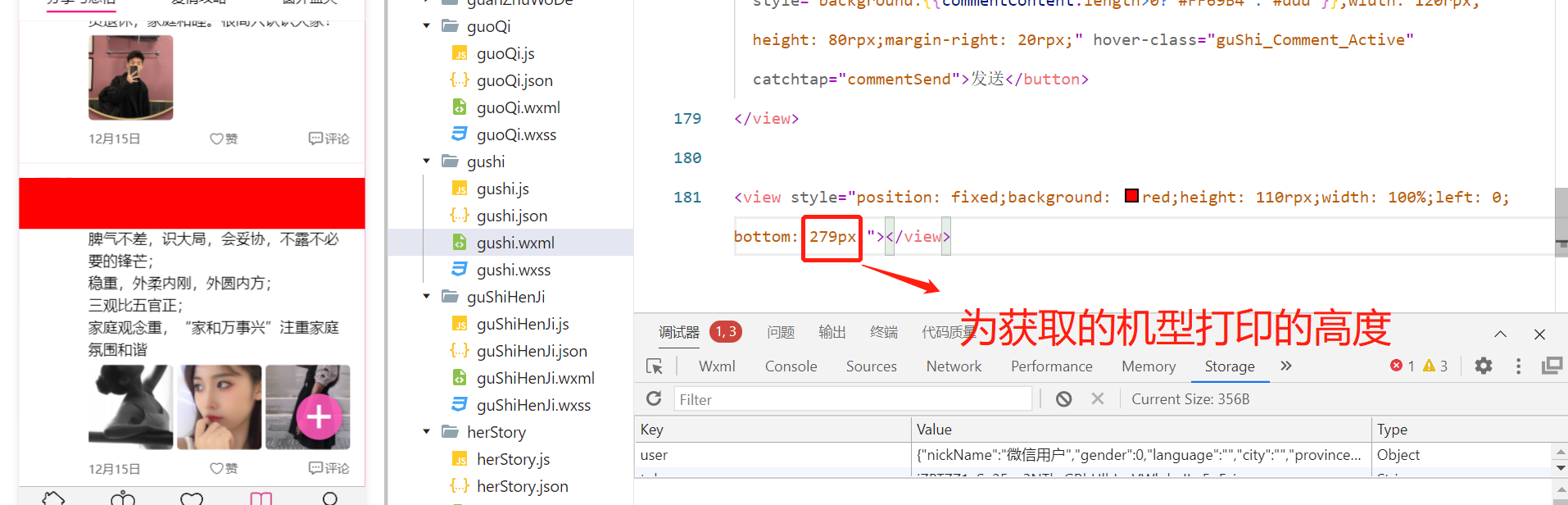Image resolution: width=1568 pixels, height=505 pixels.
Task: Open the Storage devtools tab
Action: coord(1229,366)
